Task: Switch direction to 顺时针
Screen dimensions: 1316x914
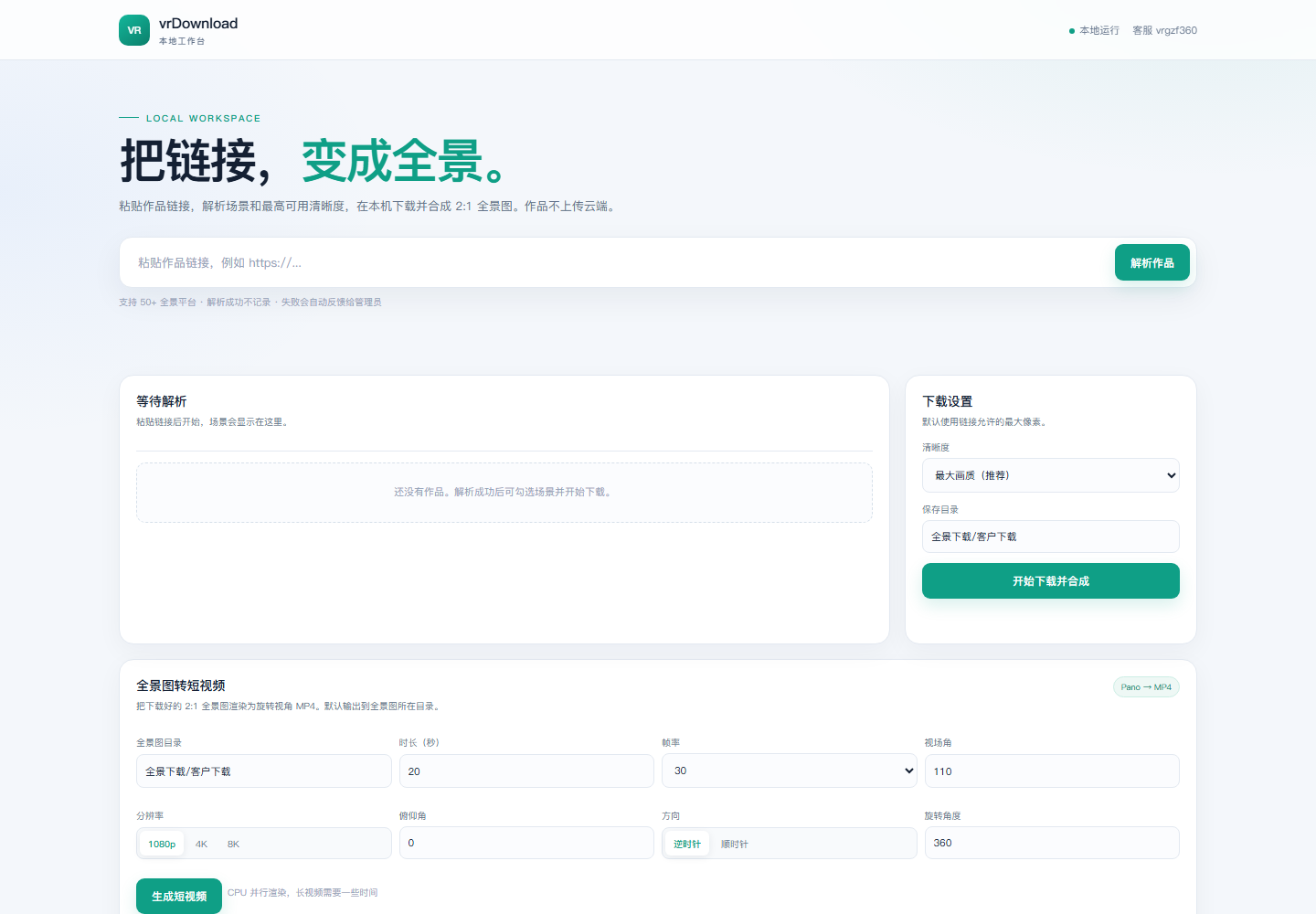Action: [735, 844]
